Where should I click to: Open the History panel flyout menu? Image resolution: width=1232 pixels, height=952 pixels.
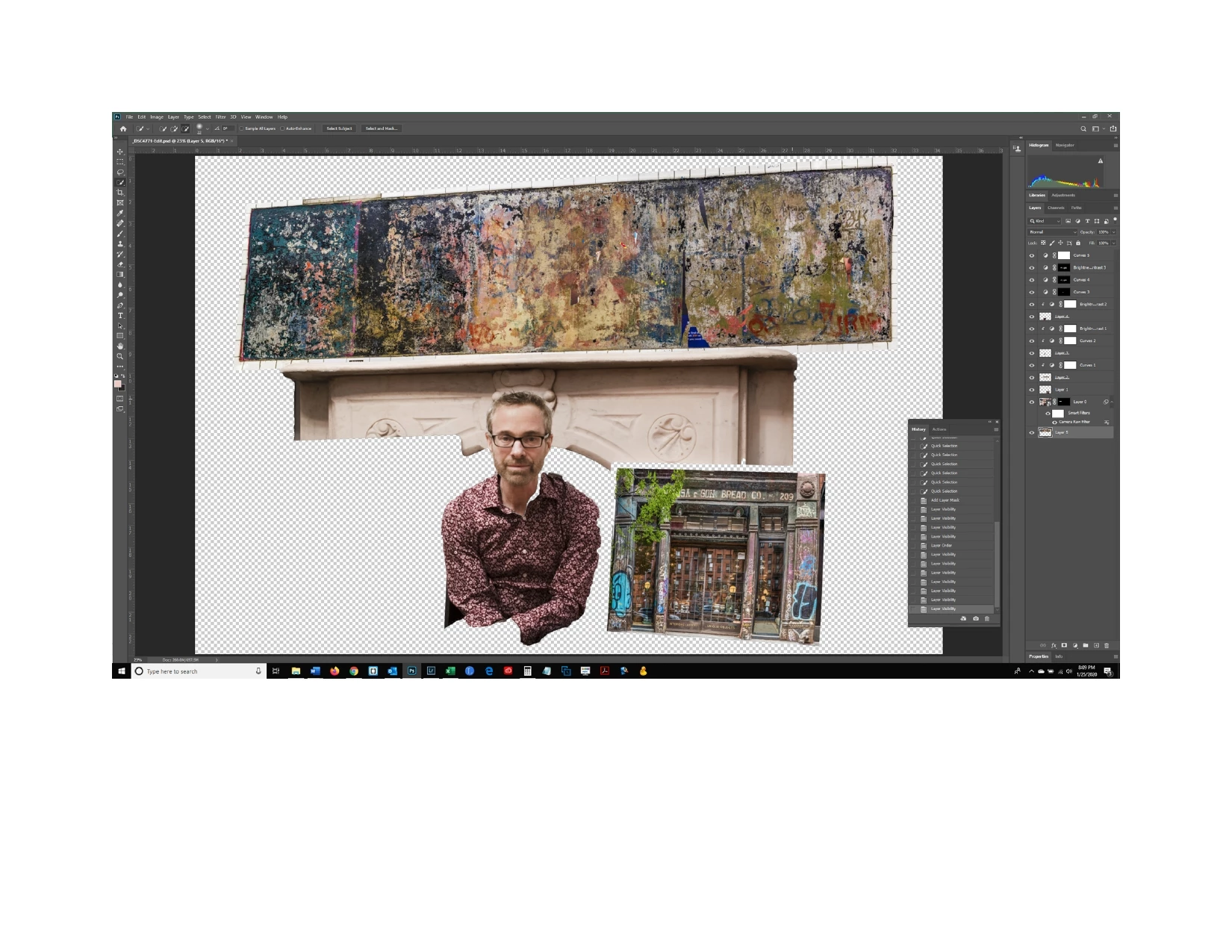(996, 429)
